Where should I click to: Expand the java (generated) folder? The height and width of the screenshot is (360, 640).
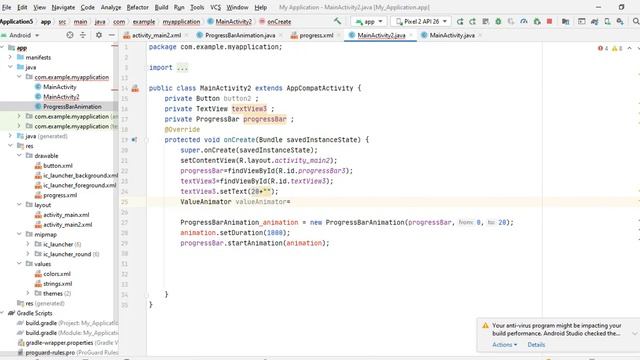(x=11, y=136)
